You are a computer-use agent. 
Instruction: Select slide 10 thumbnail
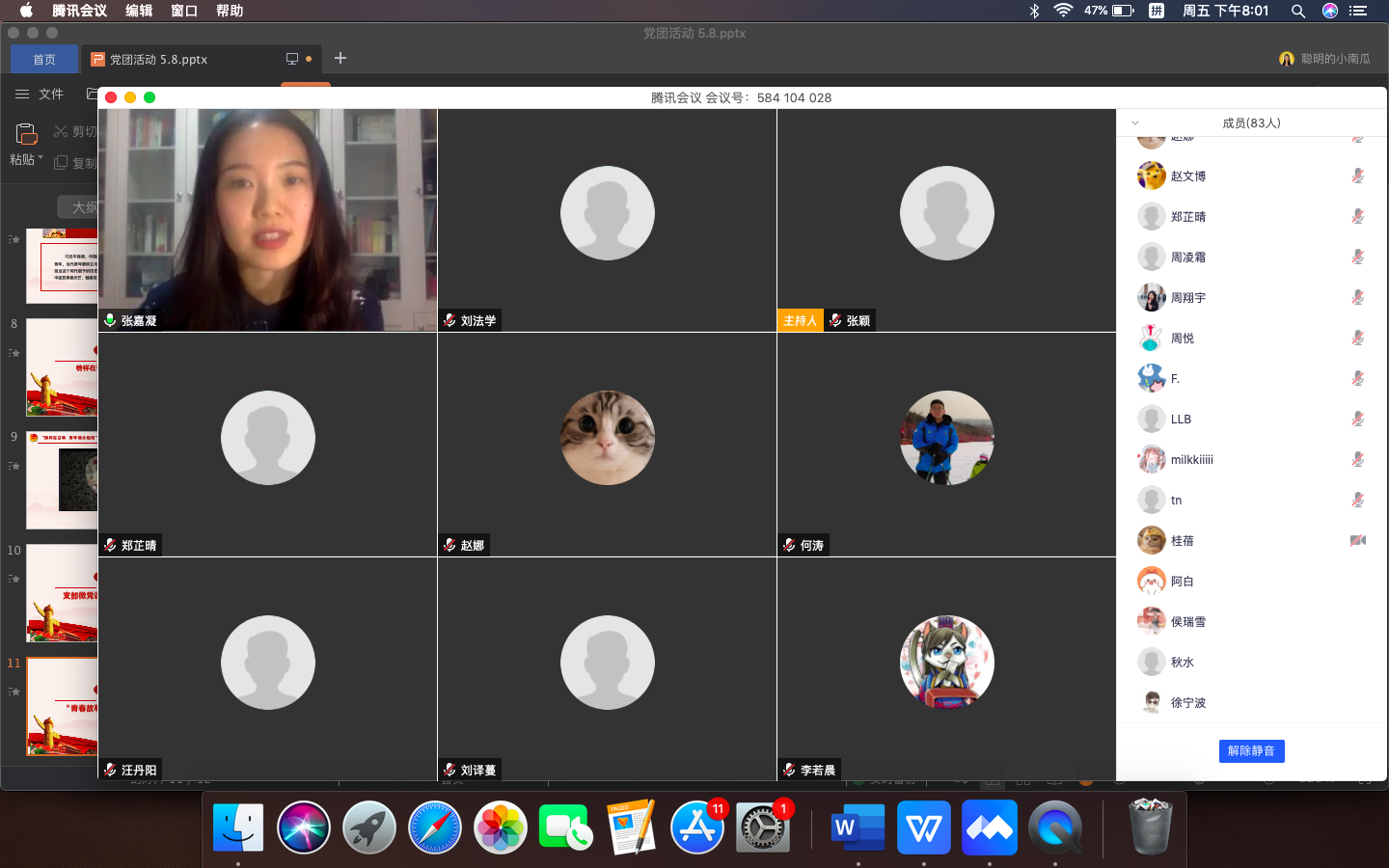click(x=63, y=593)
